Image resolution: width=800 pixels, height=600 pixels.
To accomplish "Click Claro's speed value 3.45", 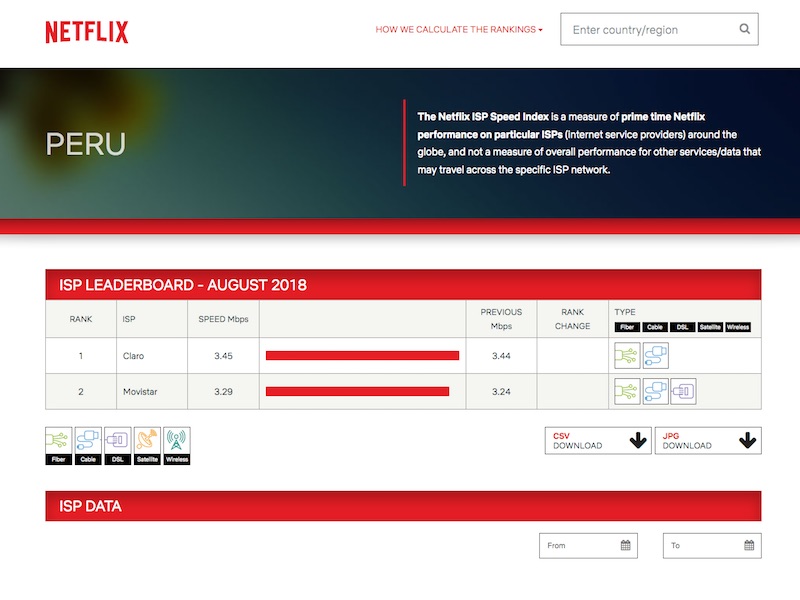I will point(223,356).
